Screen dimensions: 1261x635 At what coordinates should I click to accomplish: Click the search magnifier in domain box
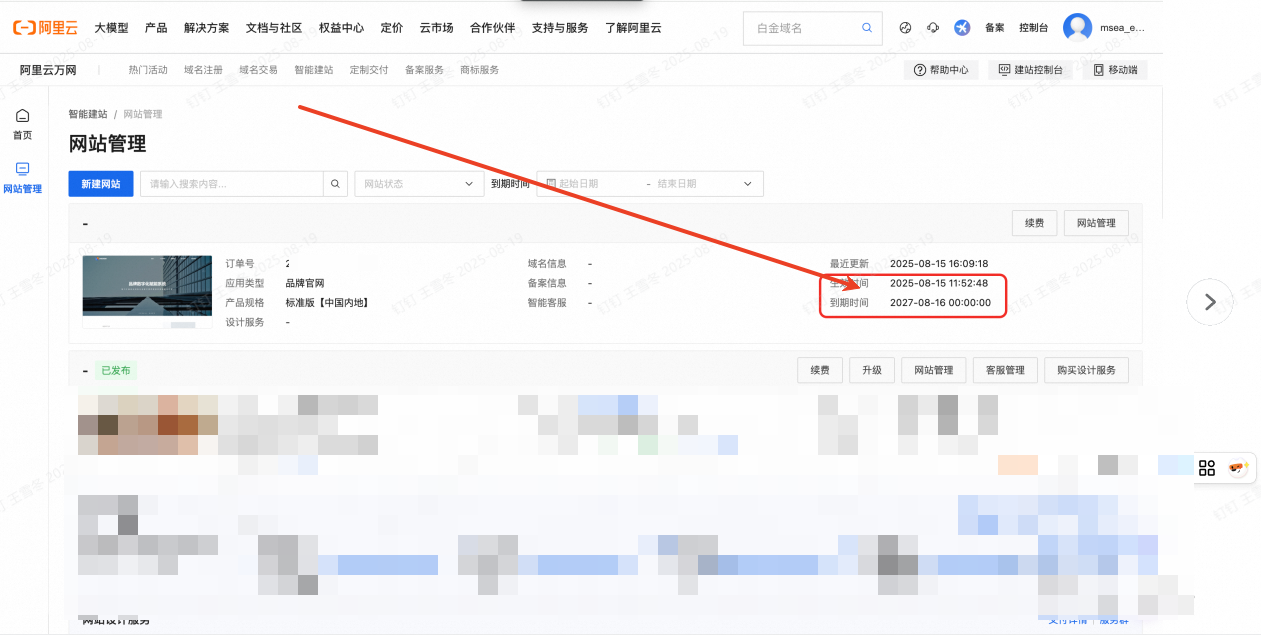[x=866, y=29]
